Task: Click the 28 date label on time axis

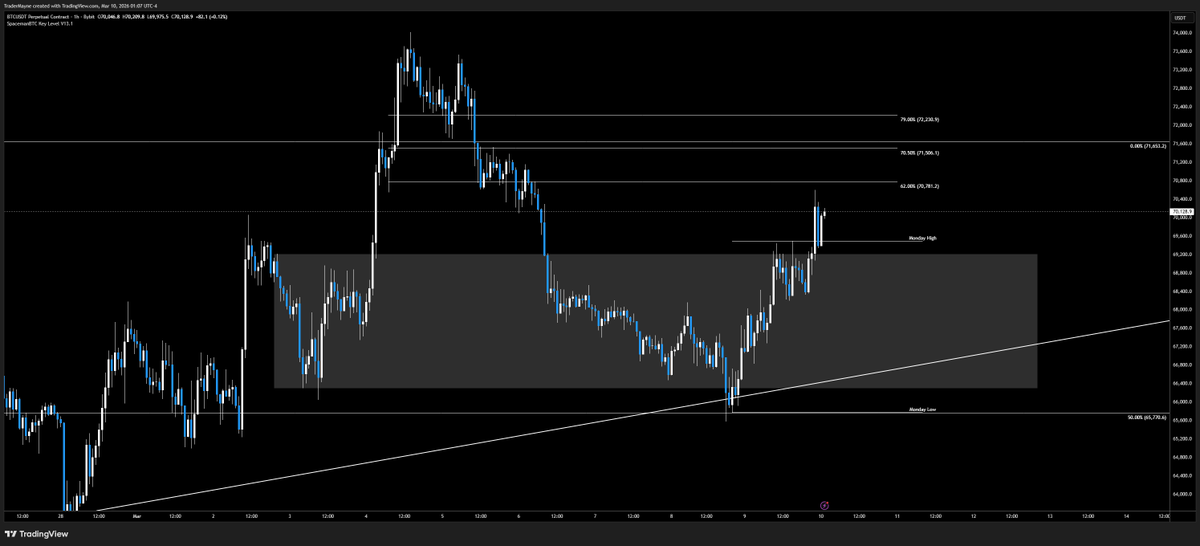Action: click(61, 517)
